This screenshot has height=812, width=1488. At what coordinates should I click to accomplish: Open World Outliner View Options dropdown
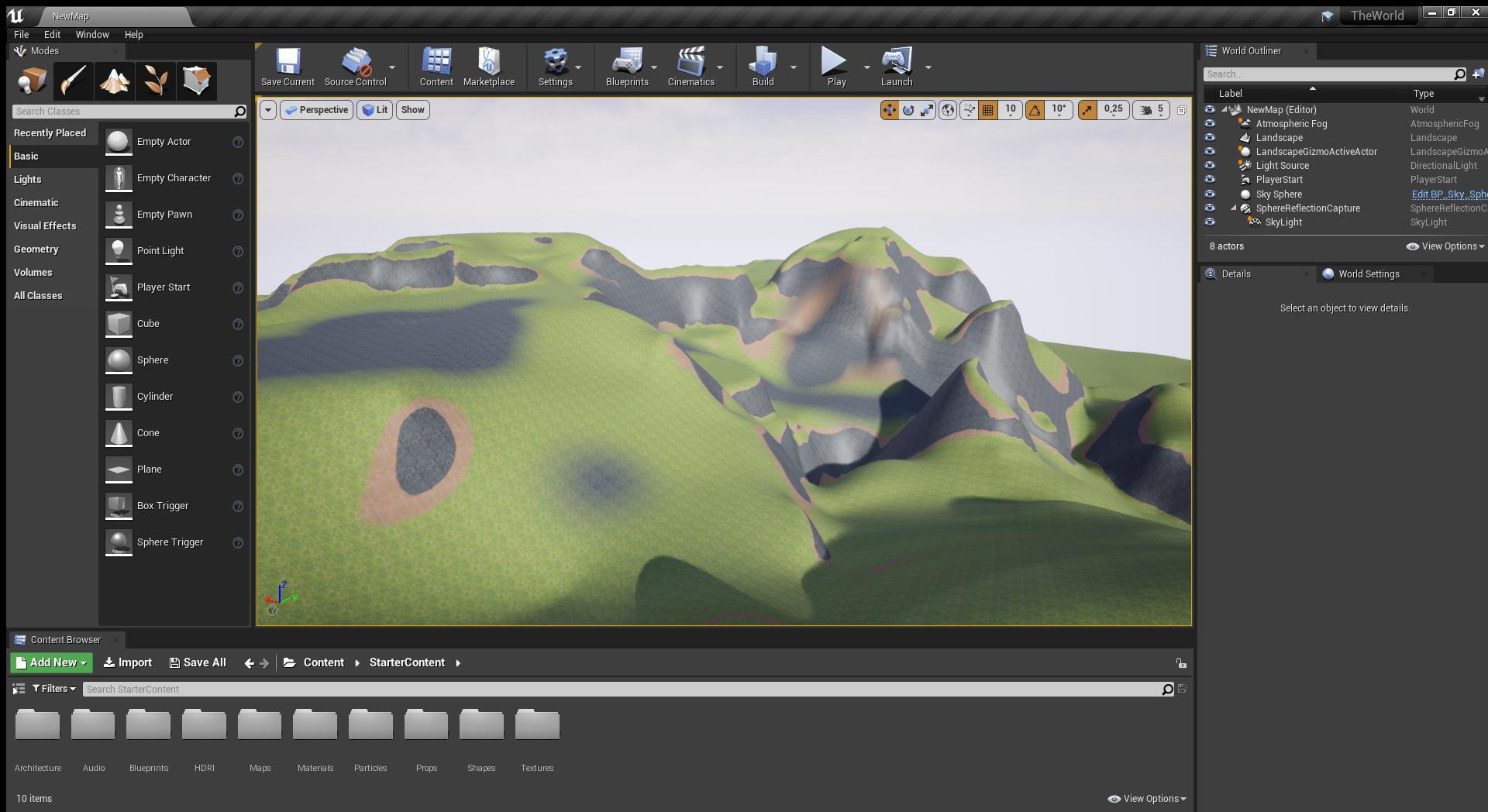coord(1445,246)
